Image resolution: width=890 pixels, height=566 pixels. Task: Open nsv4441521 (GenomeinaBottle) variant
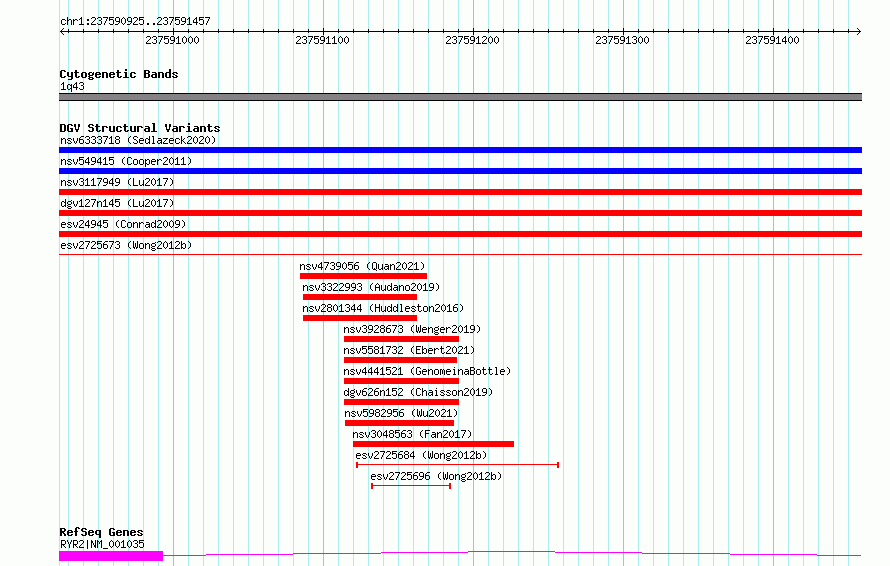pos(427,371)
